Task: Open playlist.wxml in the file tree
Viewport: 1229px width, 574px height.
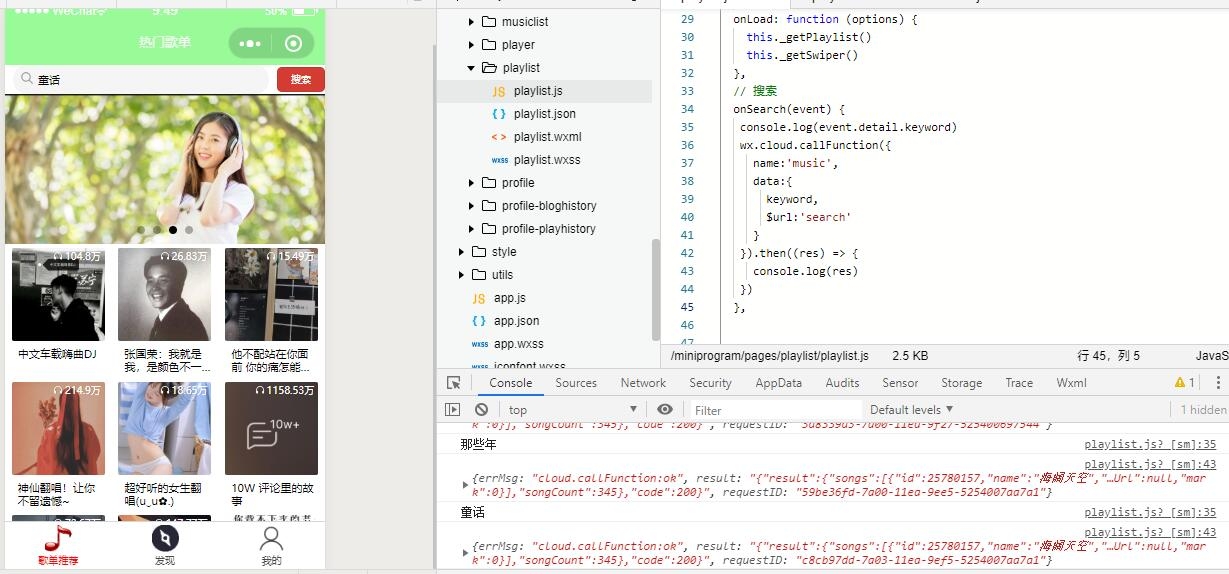Action: click(x=547, y=137)
